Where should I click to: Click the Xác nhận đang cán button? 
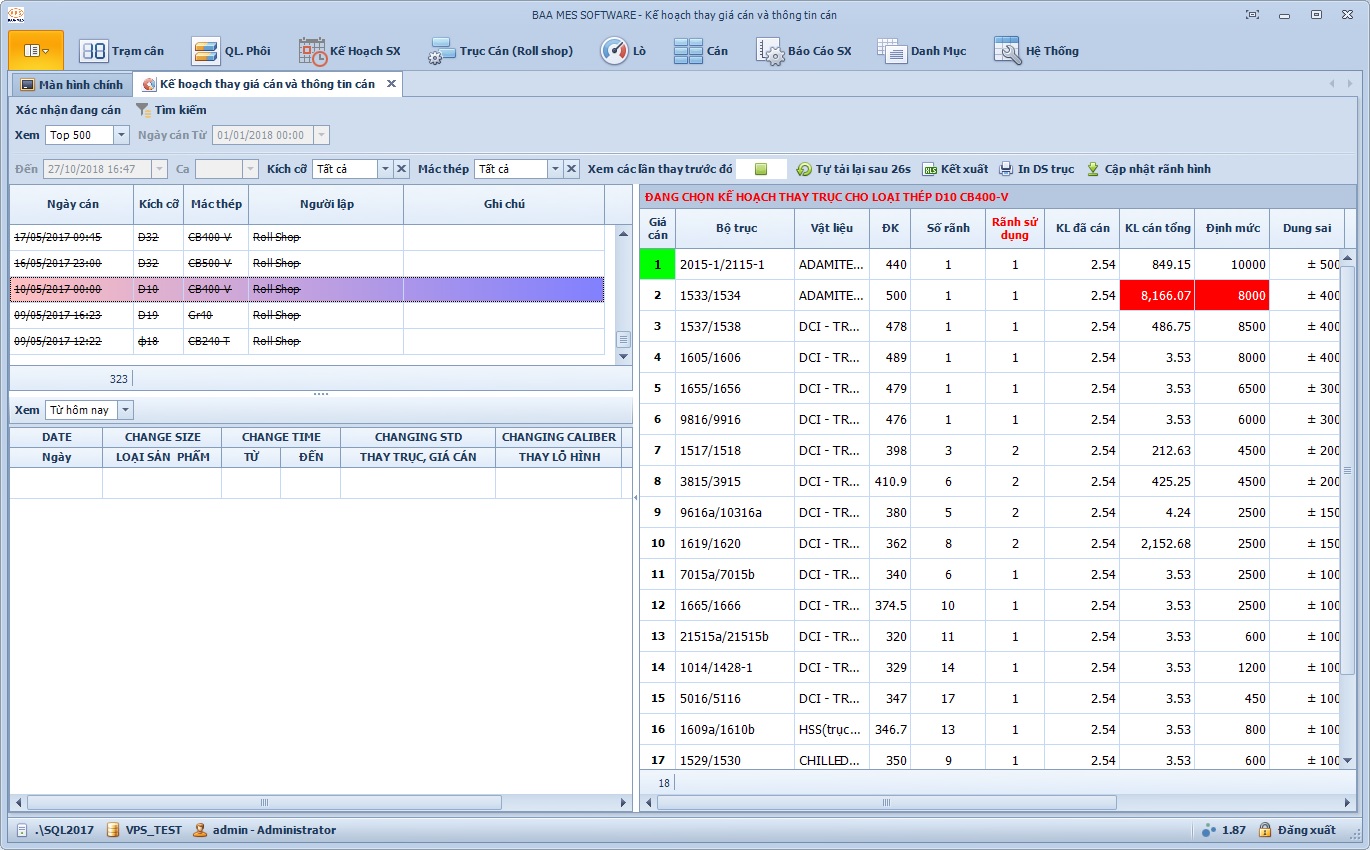(x=68, y=110)
